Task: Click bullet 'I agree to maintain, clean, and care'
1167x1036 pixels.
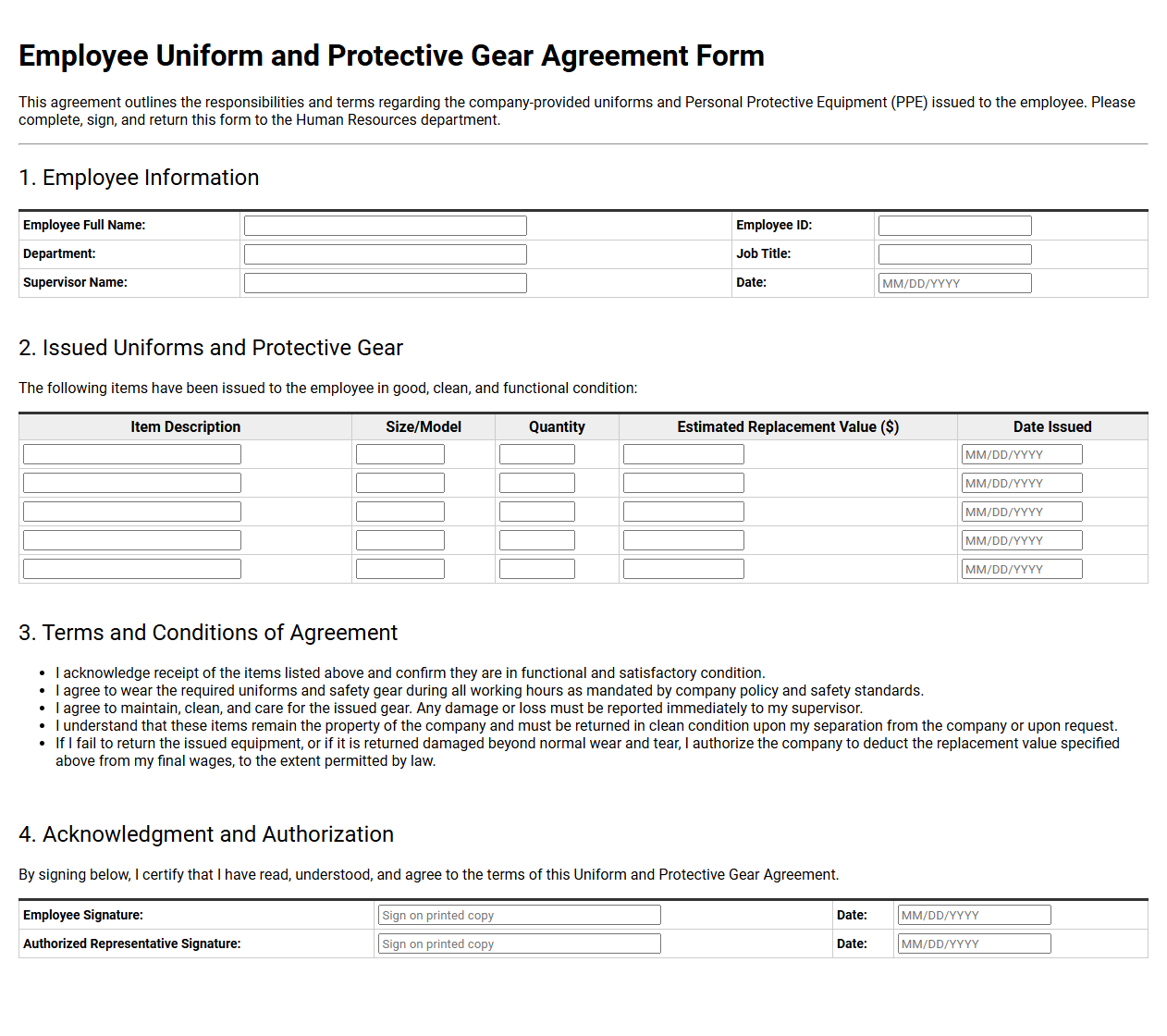Action: click(459, 709)
